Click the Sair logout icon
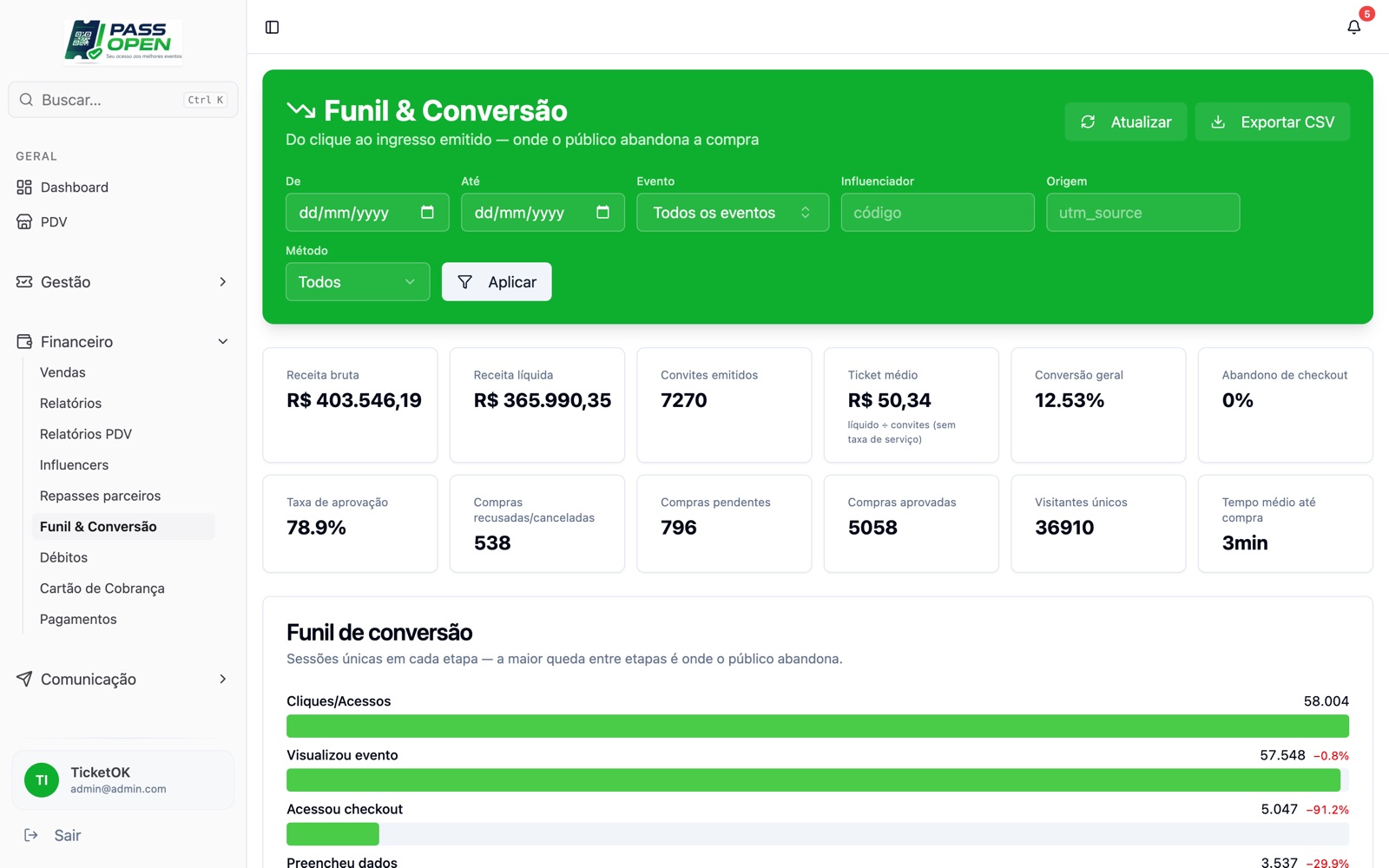This screenshot has height=868, width=1389. pos(31,835)
